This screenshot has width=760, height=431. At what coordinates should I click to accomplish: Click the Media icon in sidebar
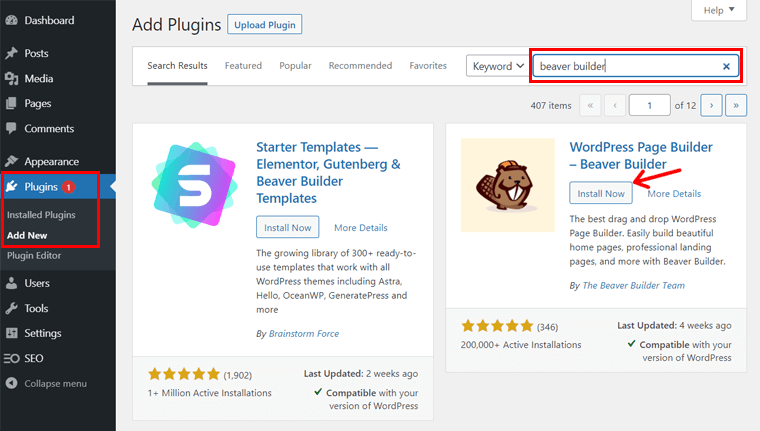pos(11,78)
